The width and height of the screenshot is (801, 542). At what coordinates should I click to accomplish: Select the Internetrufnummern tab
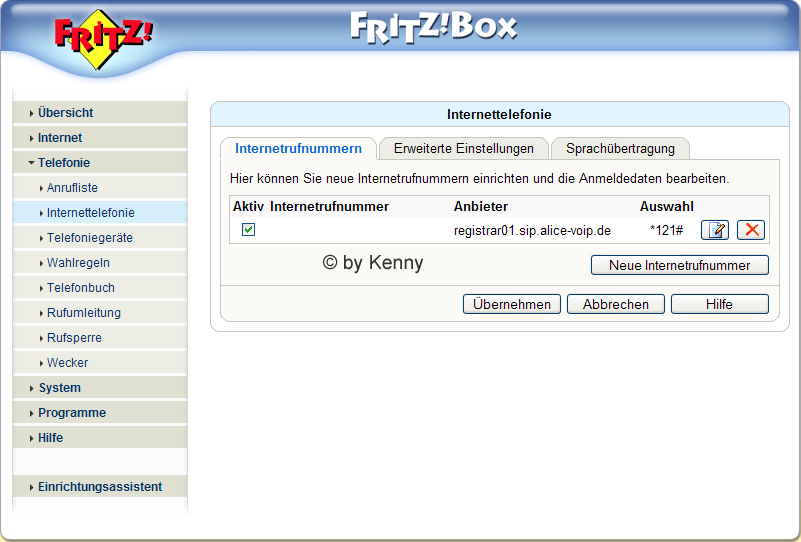pos(298,149)
